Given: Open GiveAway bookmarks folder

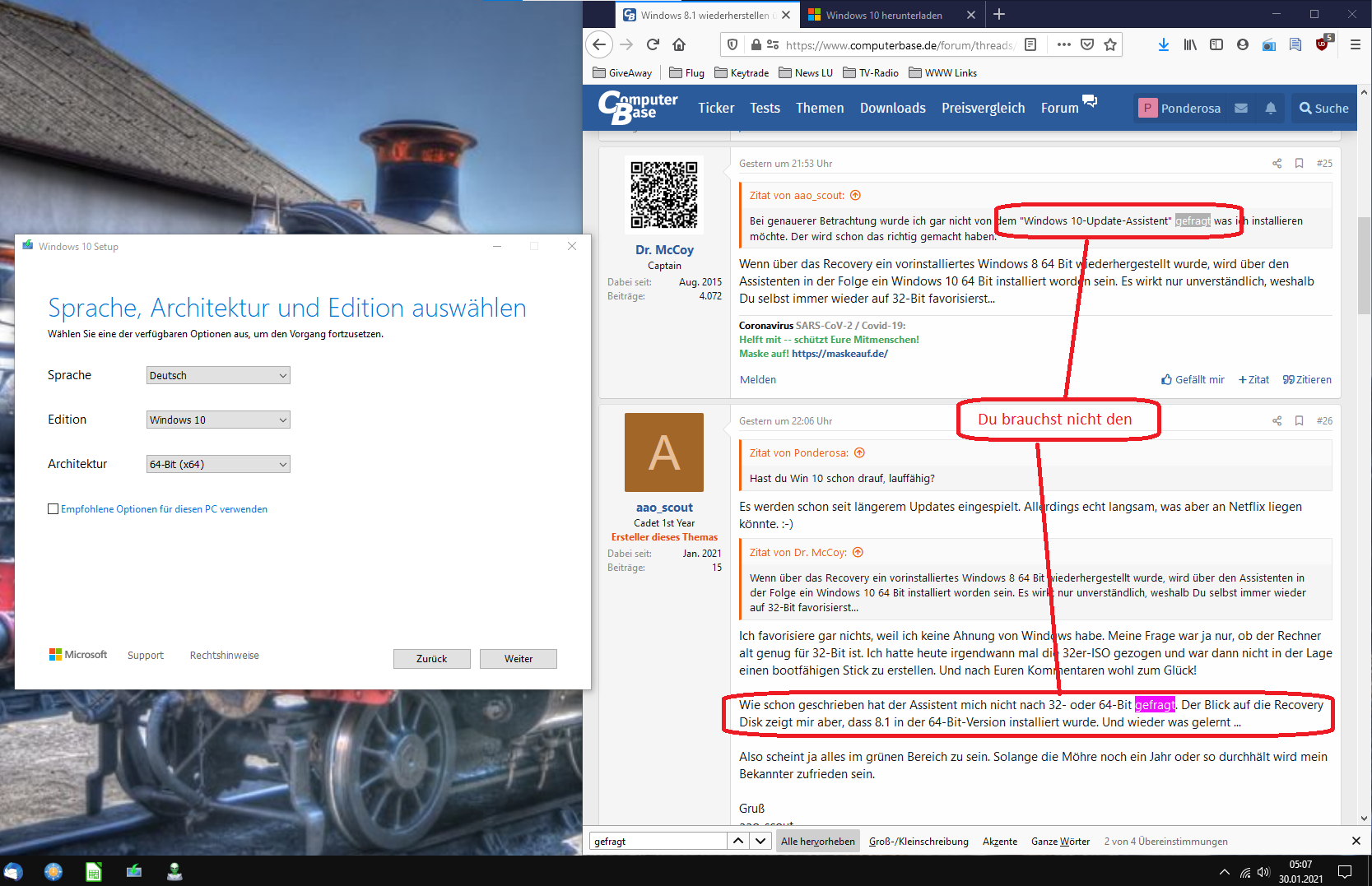Looking at the screenshot, I should pyautogui.click(x=622, y=72).
